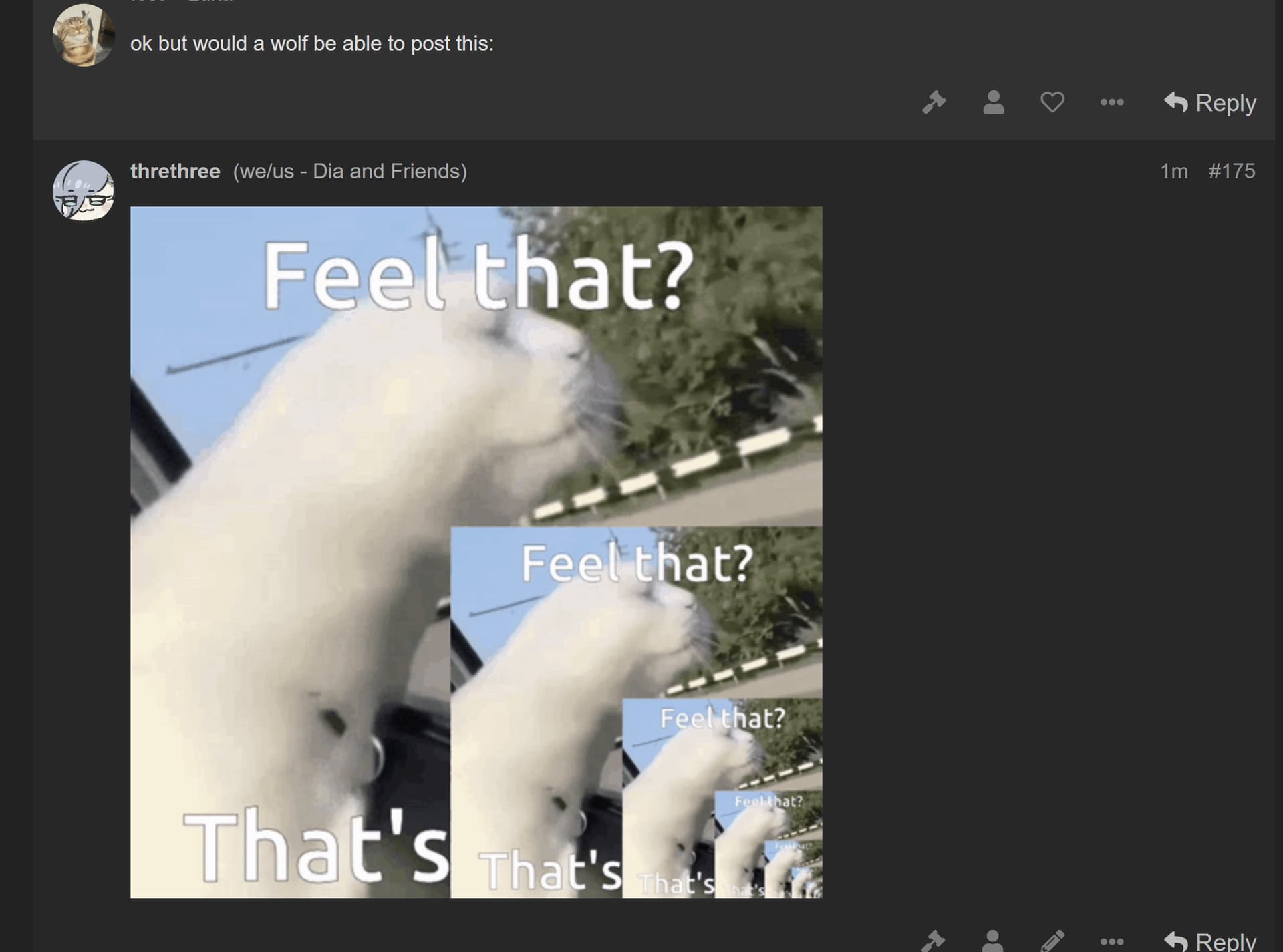The width and height of the screenshot is (1283, 952).
Task: Click the '(we/us - Dia and Friends)' user title
Action: [349, 171]
